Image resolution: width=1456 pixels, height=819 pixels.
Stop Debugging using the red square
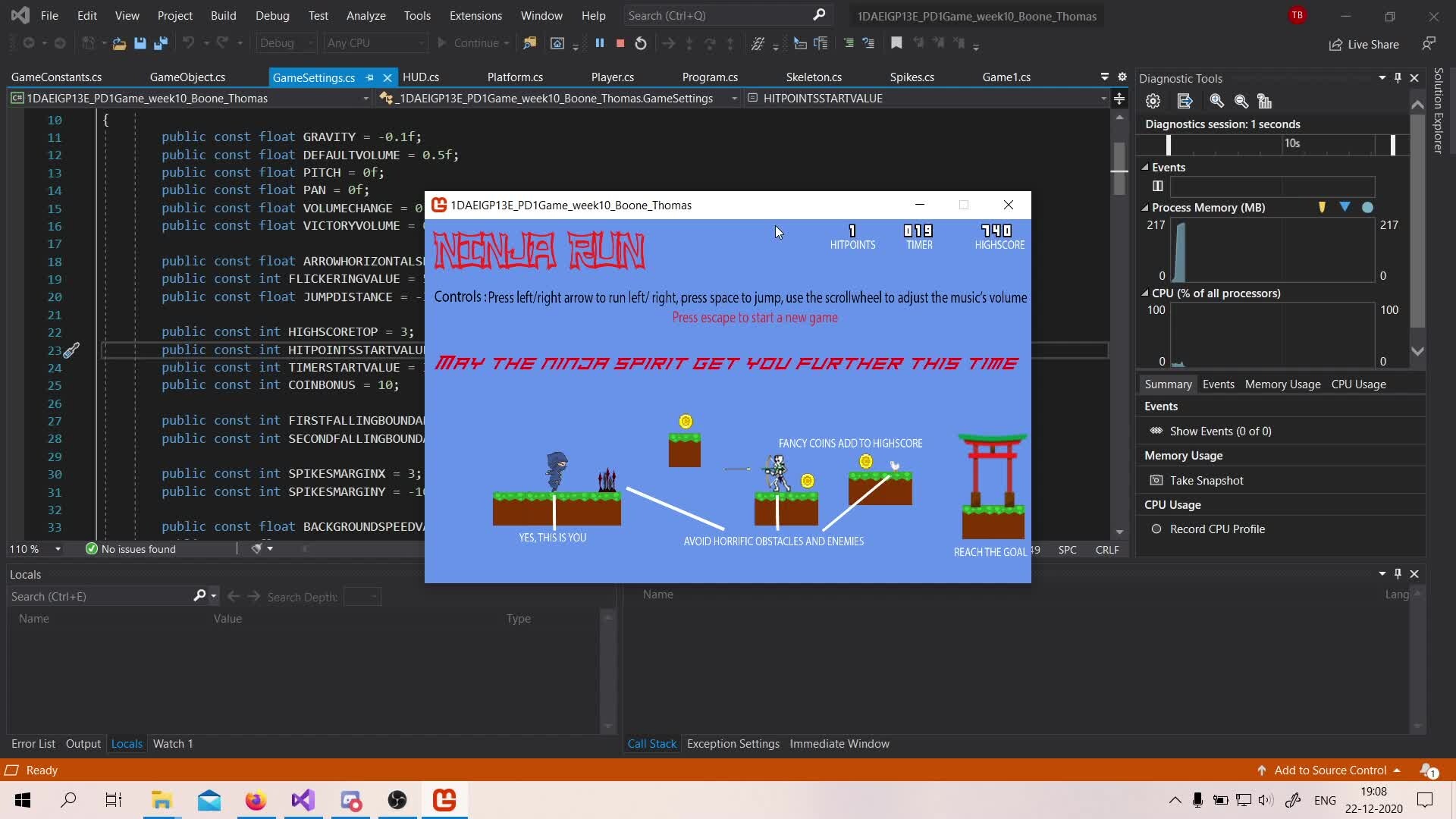pyautogui.click(x=620, y=43)
